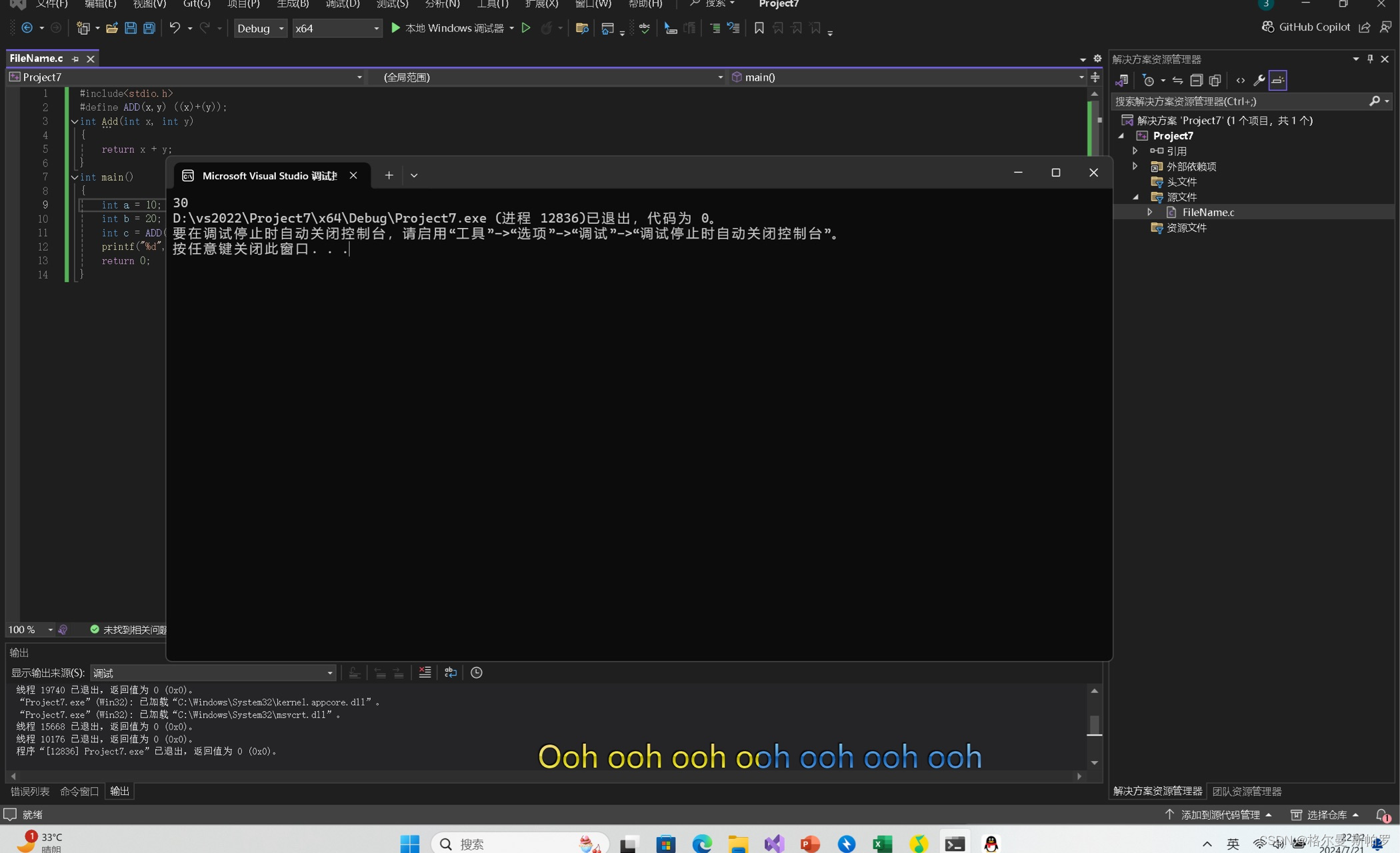Expand the 外部依赖项 node
The height and width of the screenshot is (853, 1400).
[x=1135, y=167]
